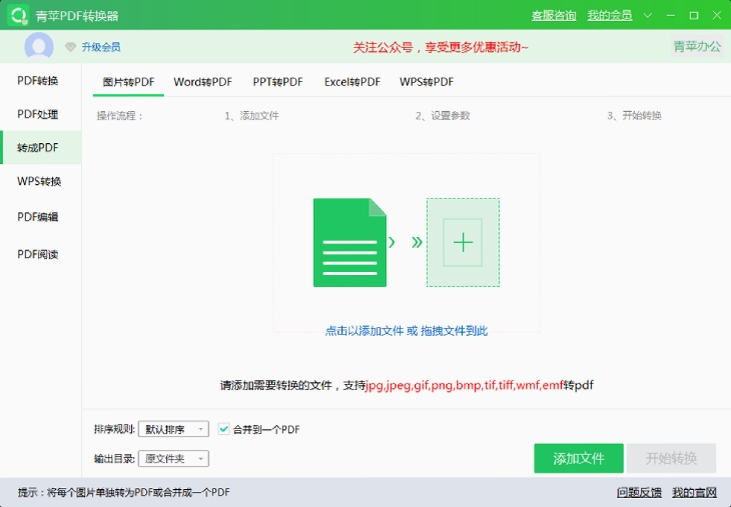Screen dimensions: 731x507
Task: Minimize the converter window
Action: [x=671, y=15]
